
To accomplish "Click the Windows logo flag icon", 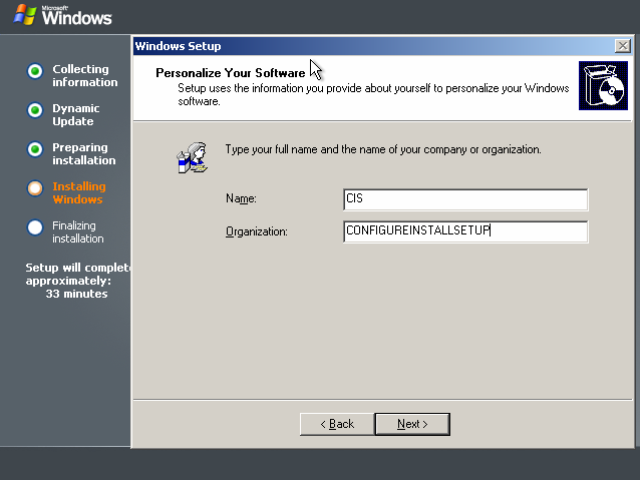I will click(x=24, y=15).
